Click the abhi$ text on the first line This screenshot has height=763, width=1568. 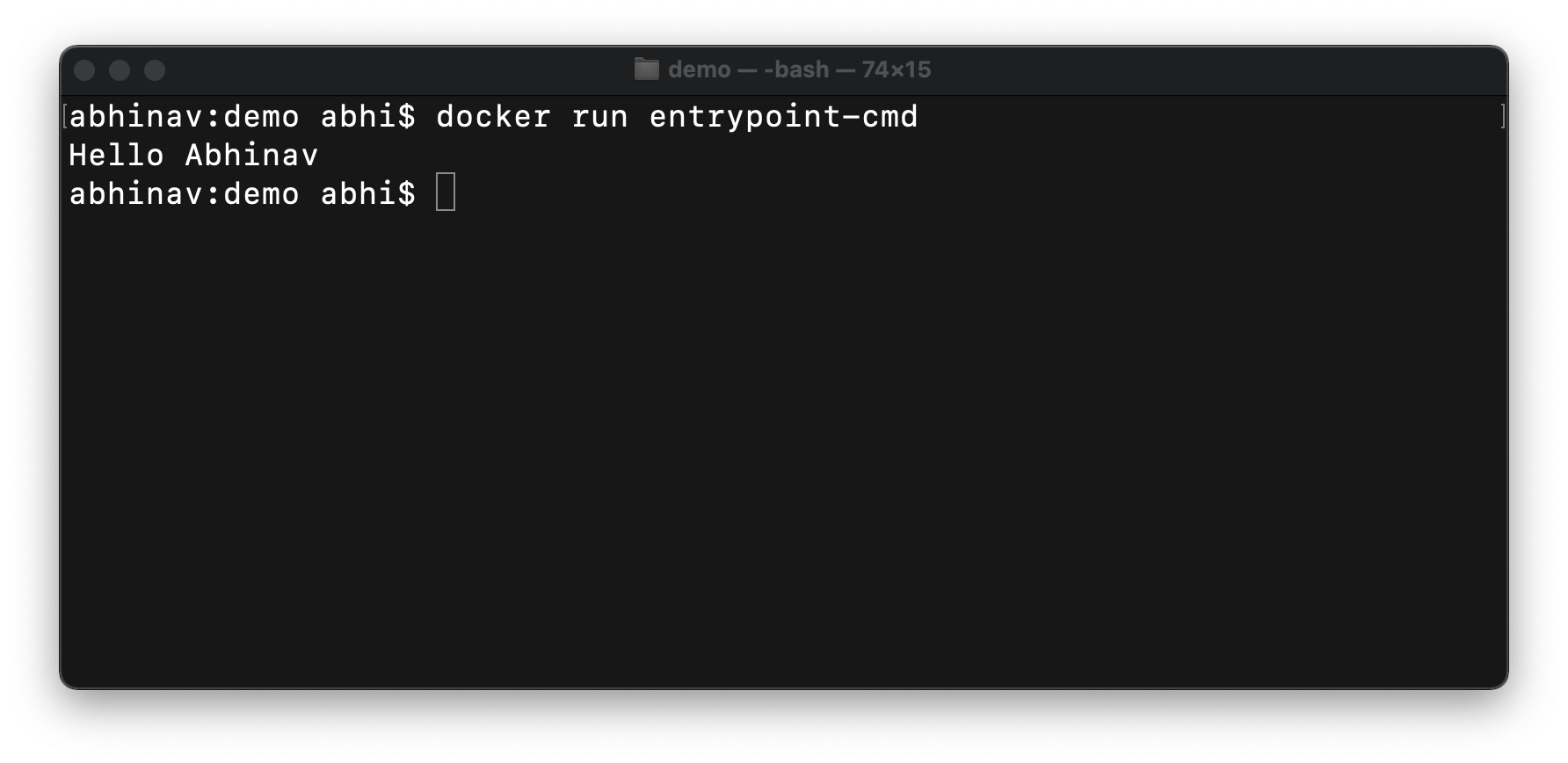pyautogui.click(x=369, y=116)
